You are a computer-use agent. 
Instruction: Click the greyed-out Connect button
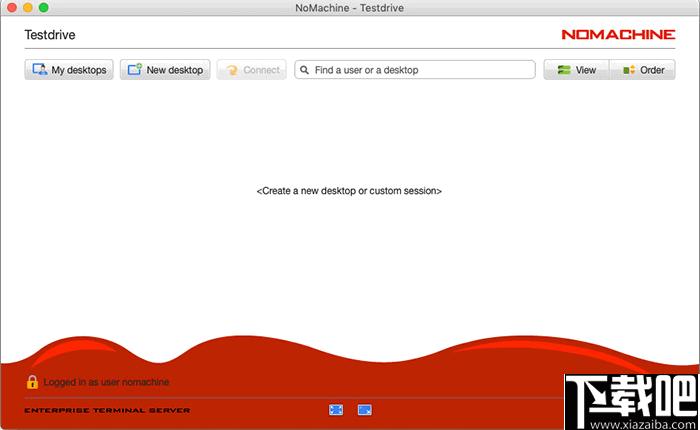pyautogui.click(x=252, y=70)
